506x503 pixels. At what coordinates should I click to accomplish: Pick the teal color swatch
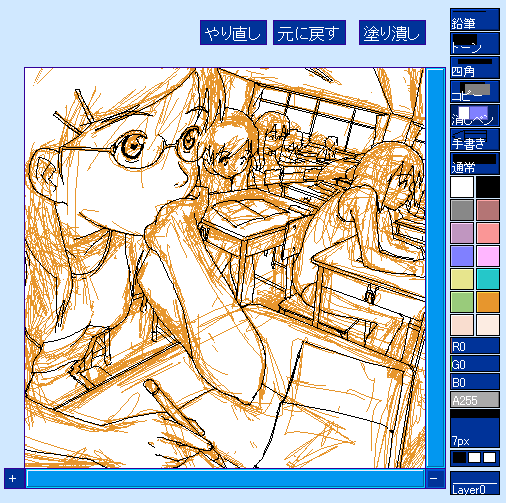tap(488, 279)
